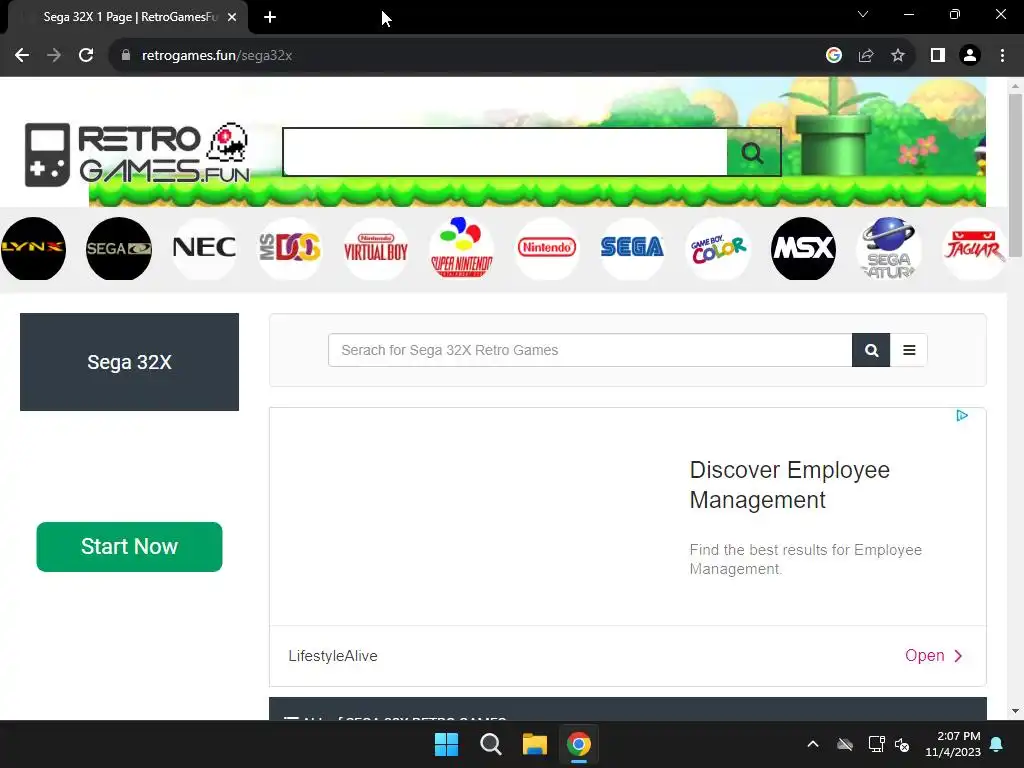
Task: Go back using the browser back arrow
Action: click(22, 56)
